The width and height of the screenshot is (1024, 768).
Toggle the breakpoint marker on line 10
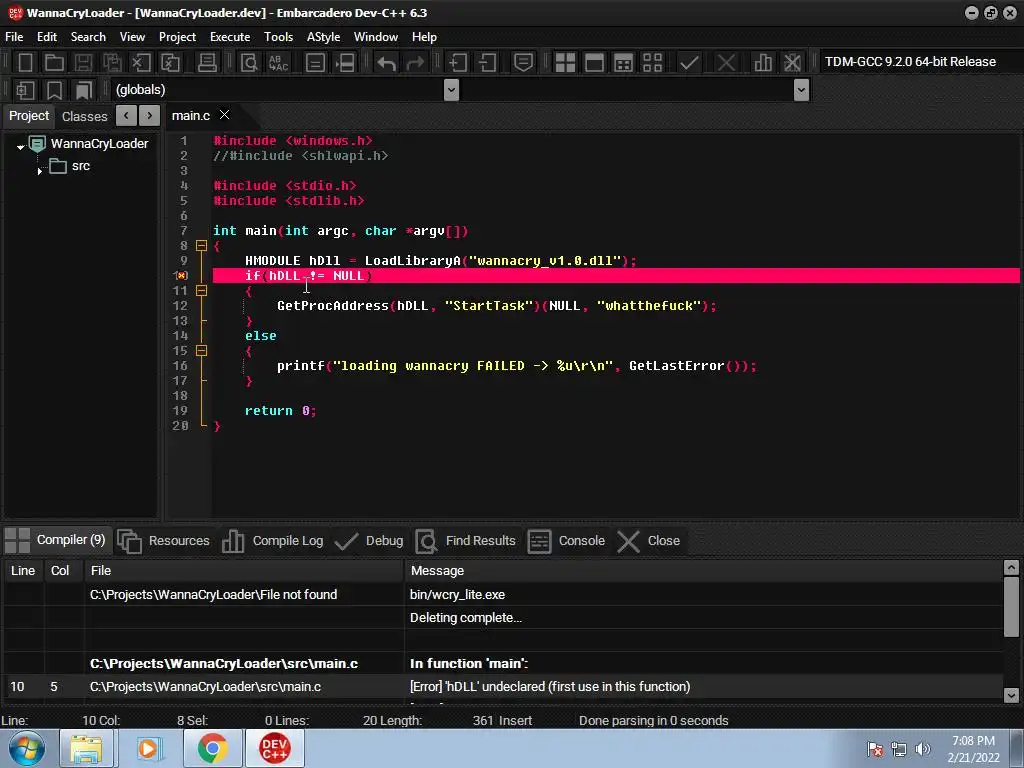coord(182,276)
